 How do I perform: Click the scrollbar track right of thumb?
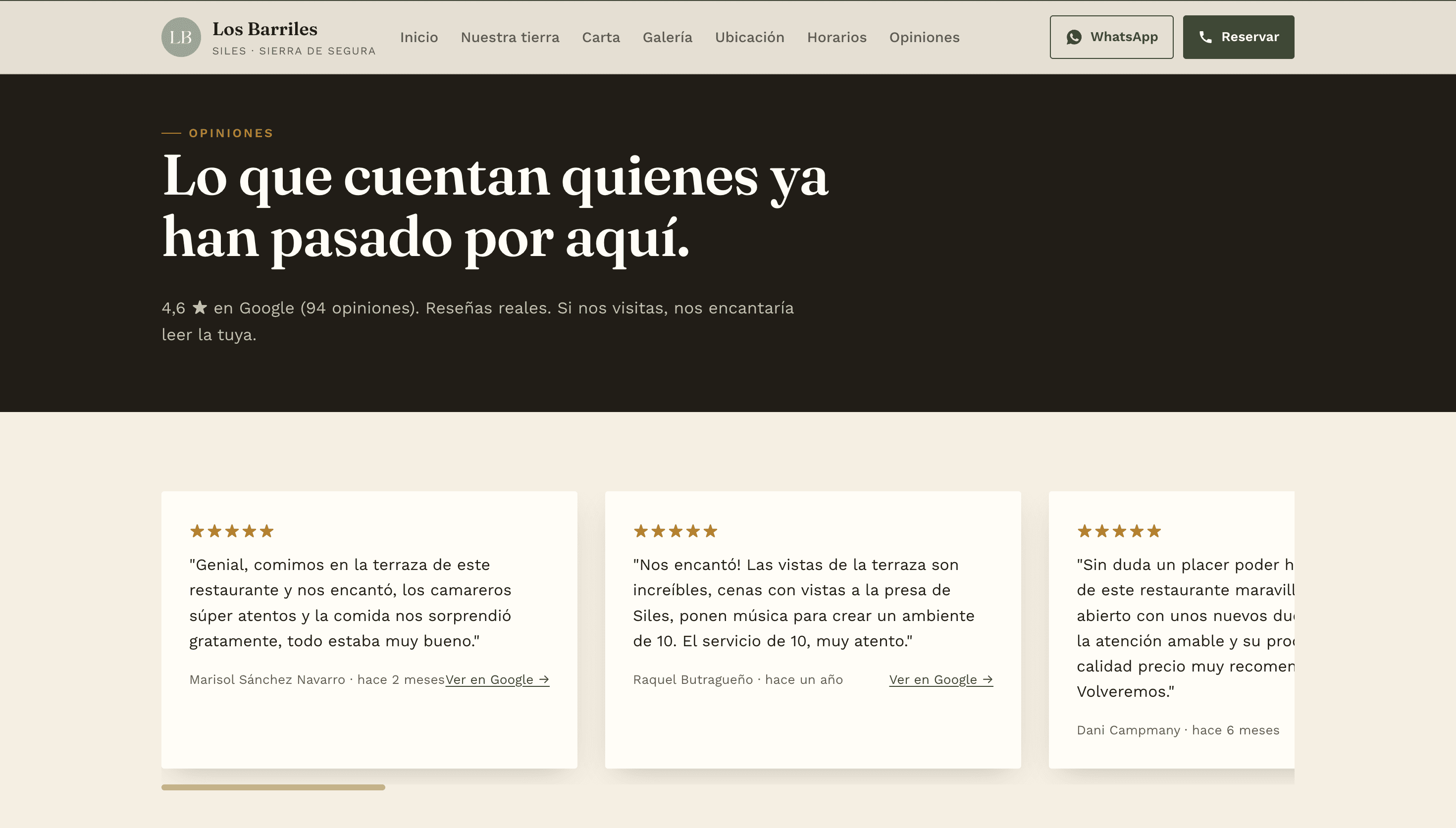(x=839, y=787)
